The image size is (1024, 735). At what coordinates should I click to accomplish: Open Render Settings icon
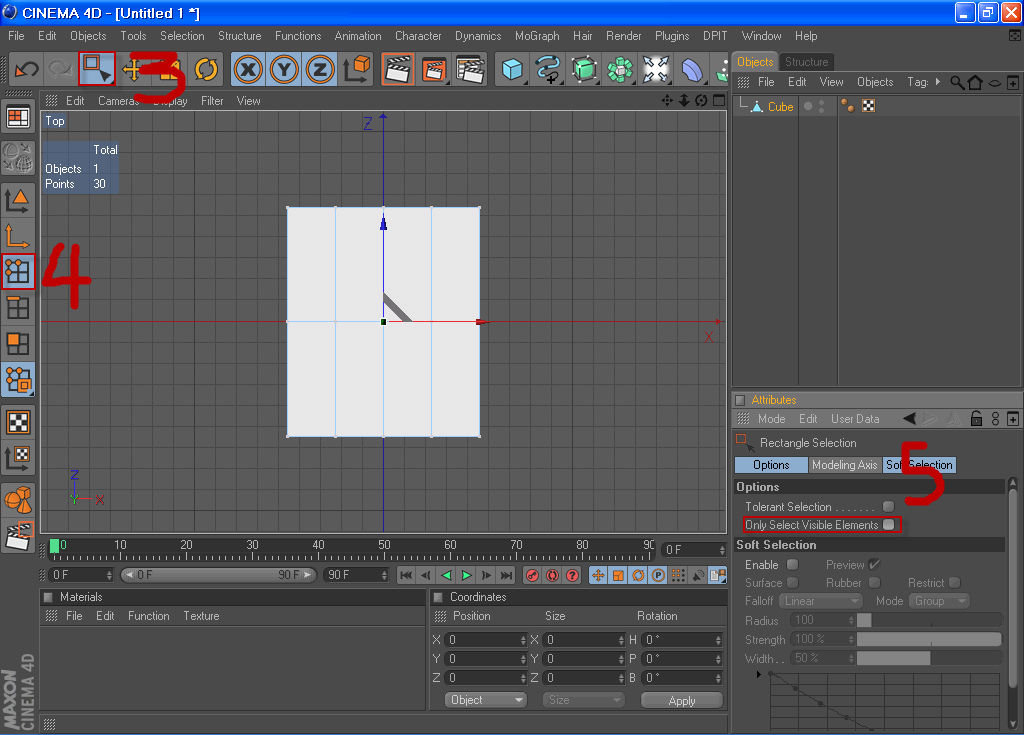coord(470,69)
